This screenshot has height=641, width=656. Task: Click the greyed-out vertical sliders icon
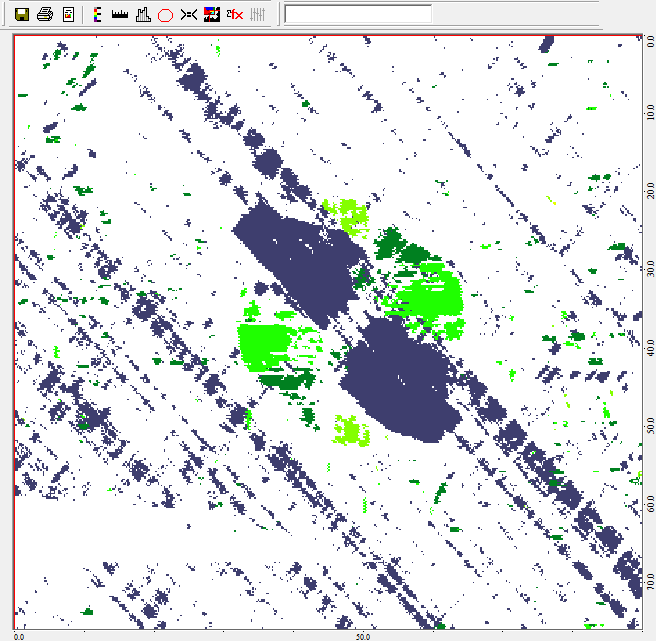[x=257, y=14]
